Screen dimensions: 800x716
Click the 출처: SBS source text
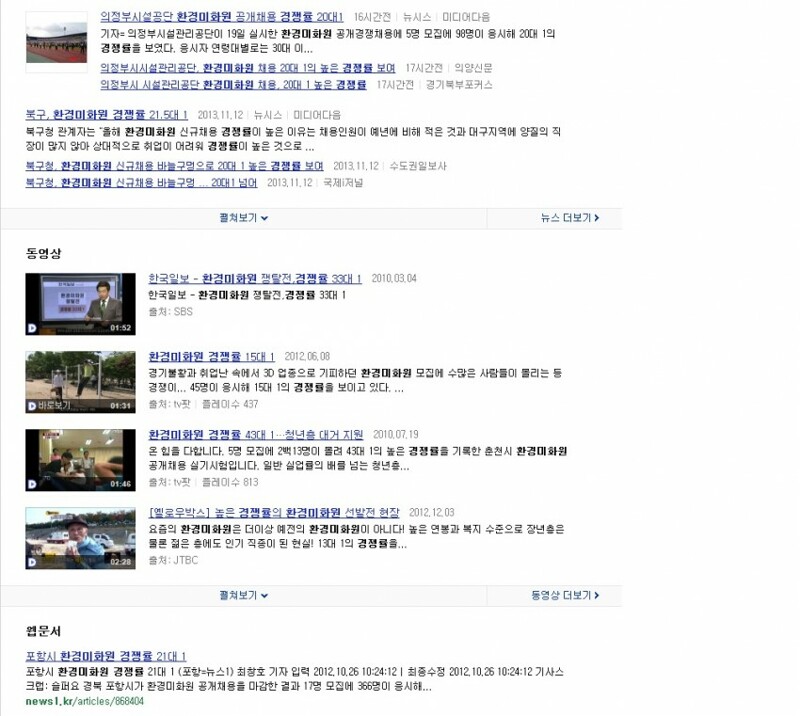170,312
